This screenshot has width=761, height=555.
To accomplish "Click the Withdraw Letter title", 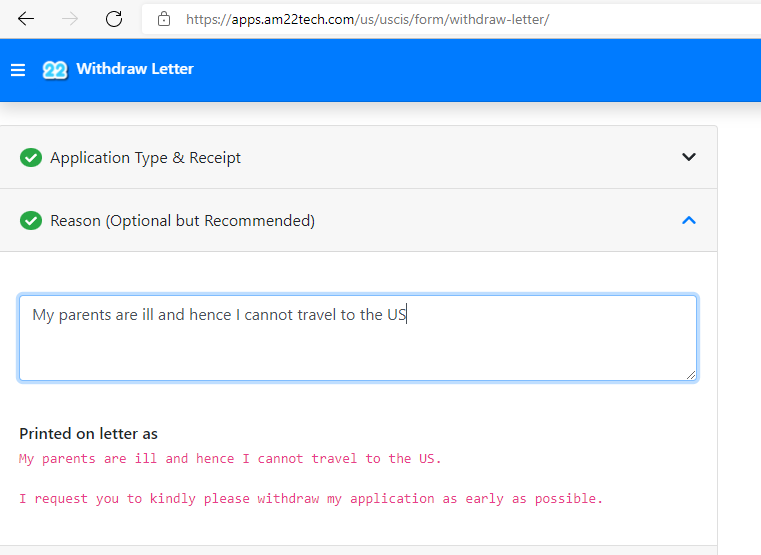I will (x=135, y=69).
